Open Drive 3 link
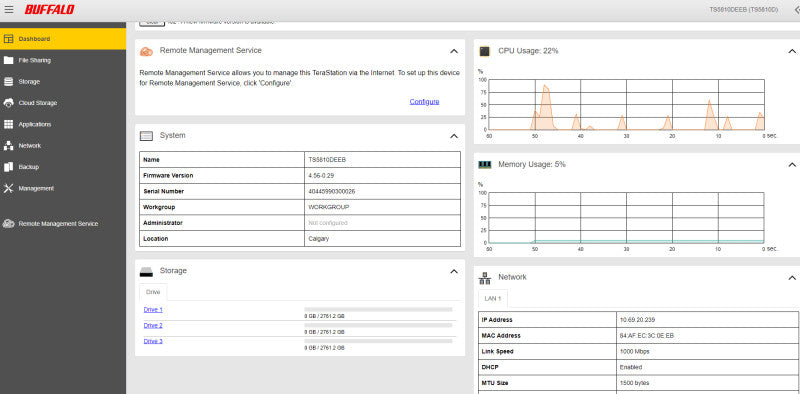The width and height of the screenshot is (800, 394). click(x=153, y=341)
